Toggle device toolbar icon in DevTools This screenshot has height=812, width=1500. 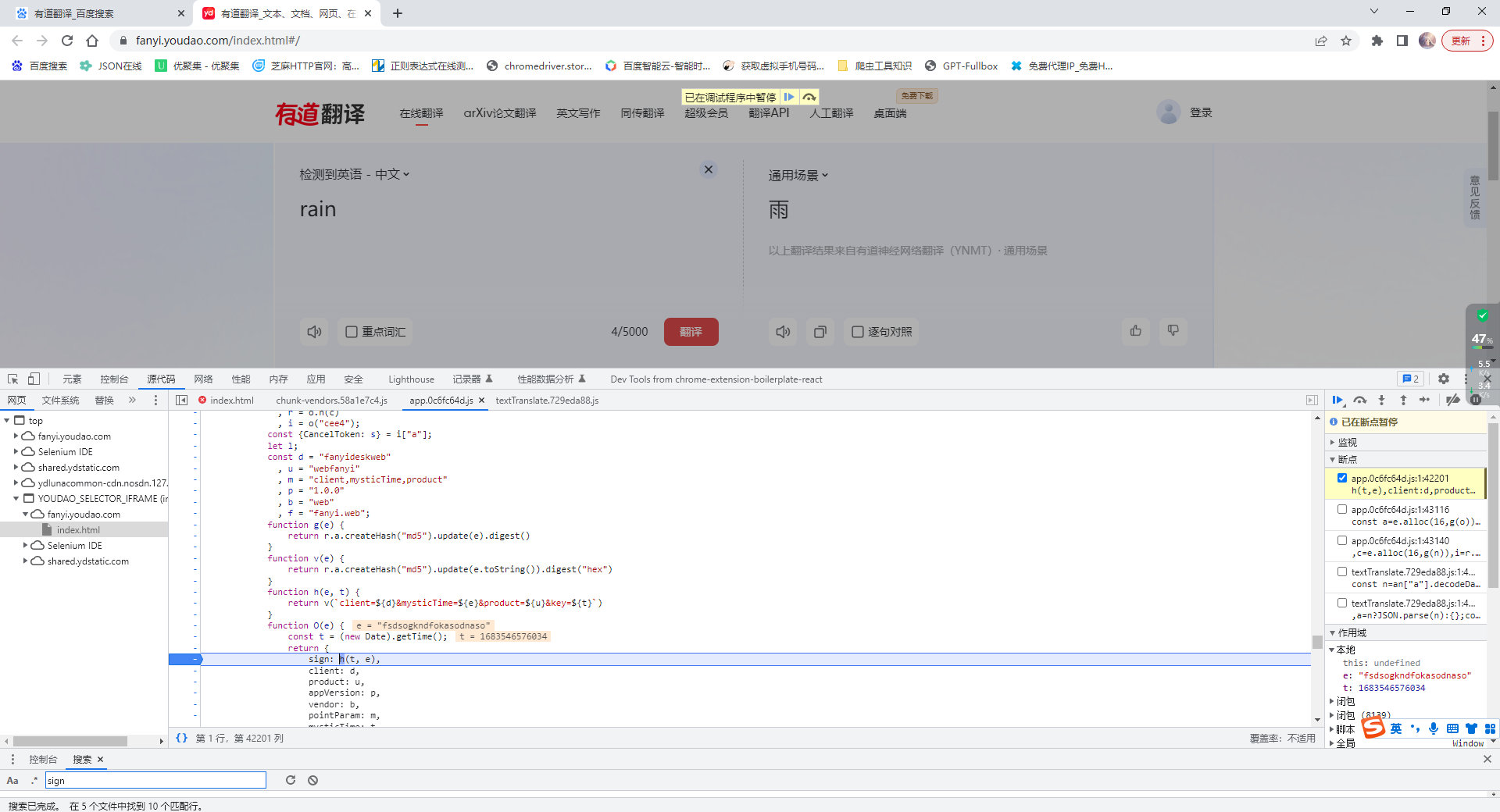tap(34, 379)
